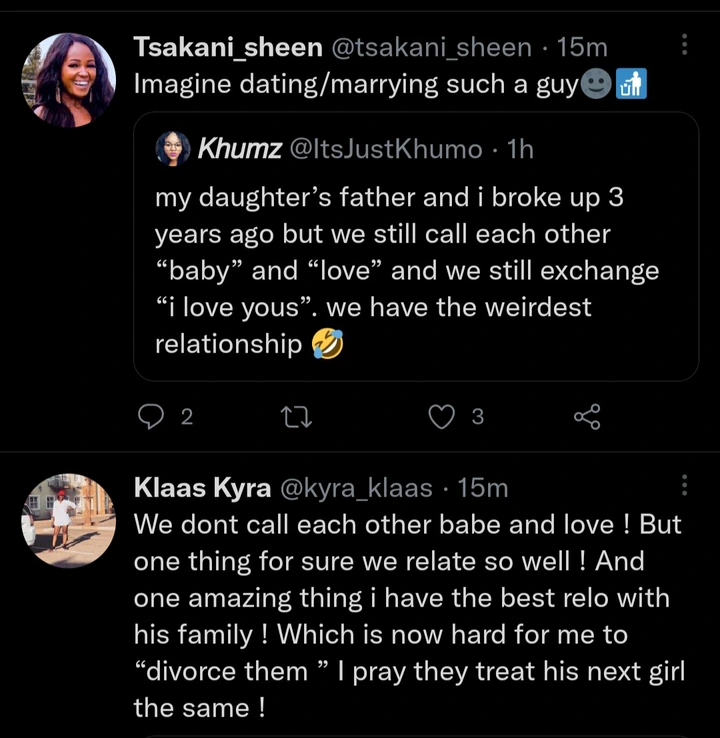Open more options on Tsakani_sheen's tweet
Screen dimensions: 720x738
tap(684, 45)
